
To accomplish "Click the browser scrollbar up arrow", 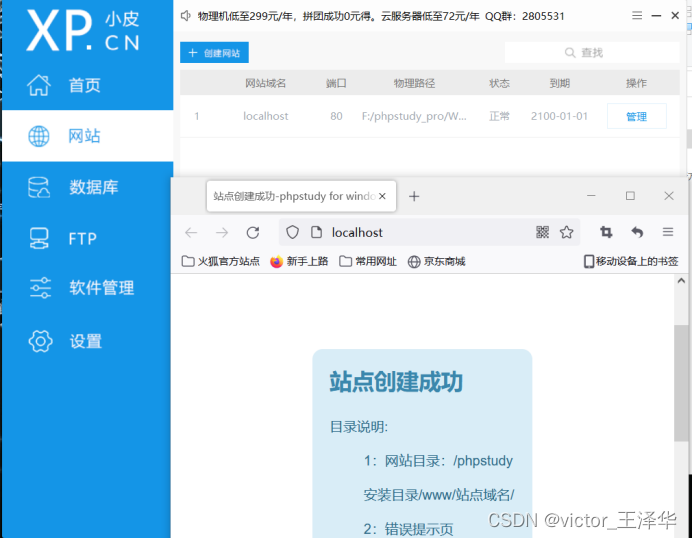I will (x=681, y=281).
